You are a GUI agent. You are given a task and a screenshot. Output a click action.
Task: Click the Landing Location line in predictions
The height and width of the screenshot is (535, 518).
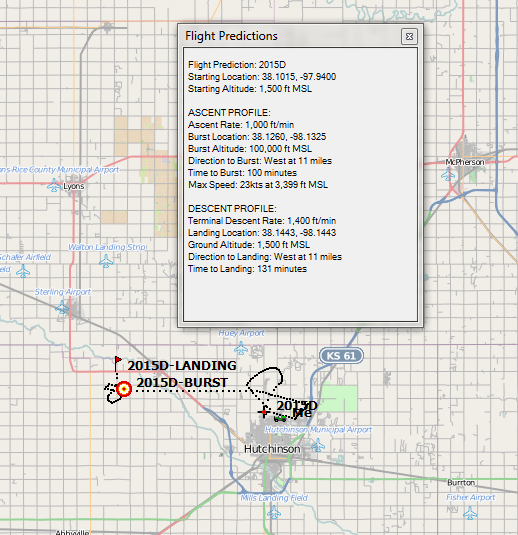[x=262, y=233]
